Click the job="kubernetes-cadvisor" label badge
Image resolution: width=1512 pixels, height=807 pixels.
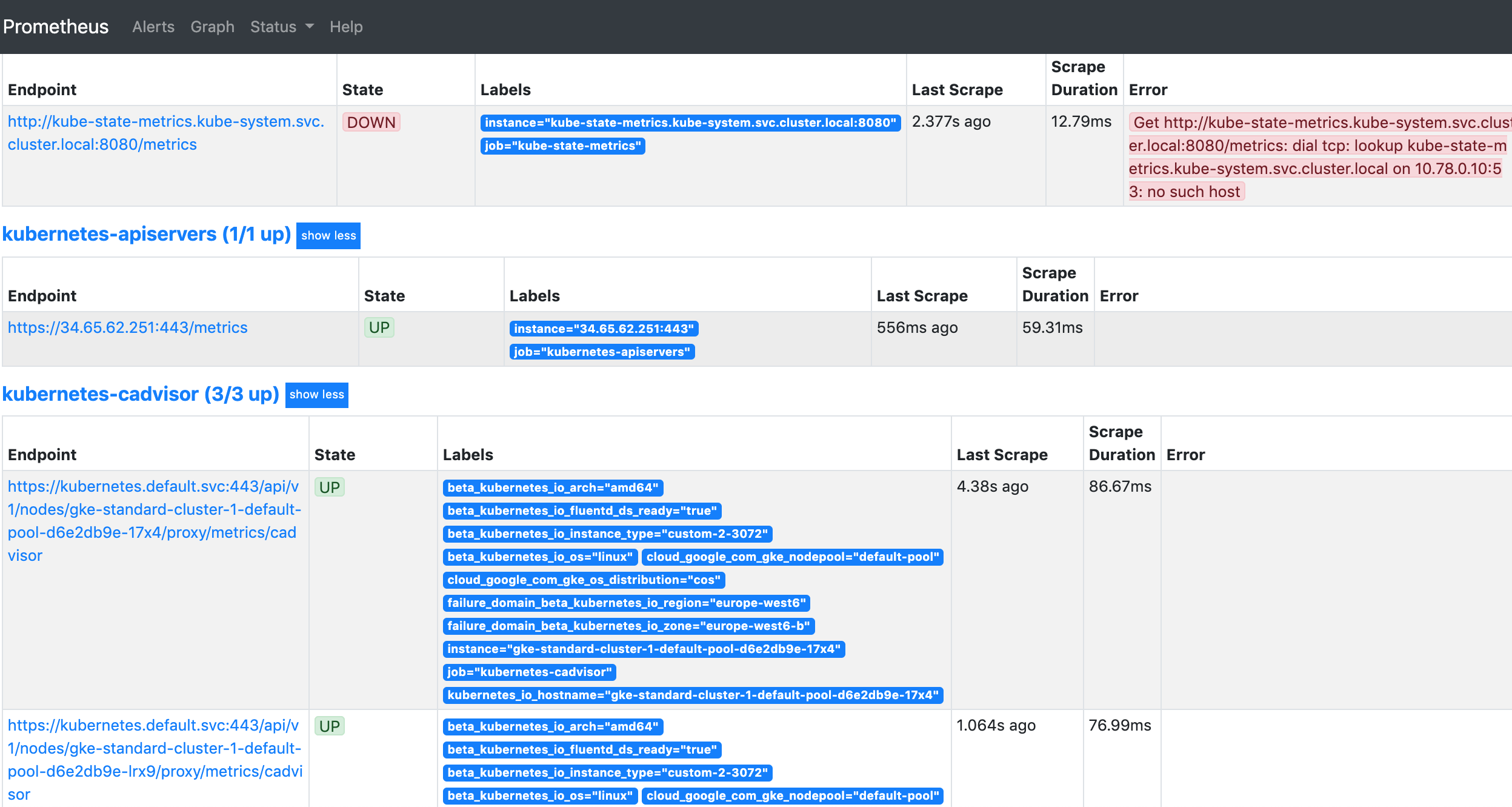(529, 672)
